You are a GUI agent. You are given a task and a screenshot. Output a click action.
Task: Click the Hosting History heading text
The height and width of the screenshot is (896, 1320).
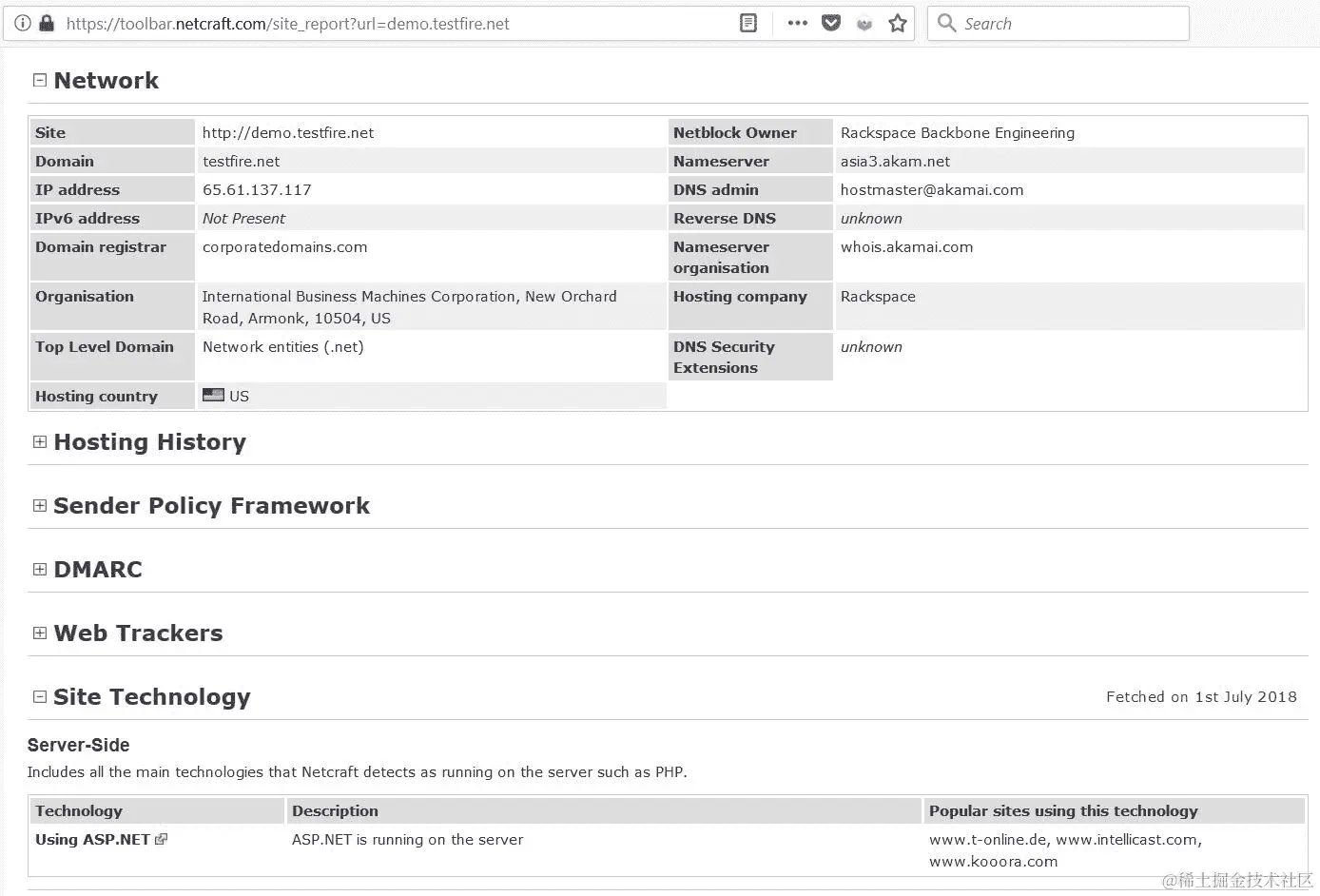(149, 441)
